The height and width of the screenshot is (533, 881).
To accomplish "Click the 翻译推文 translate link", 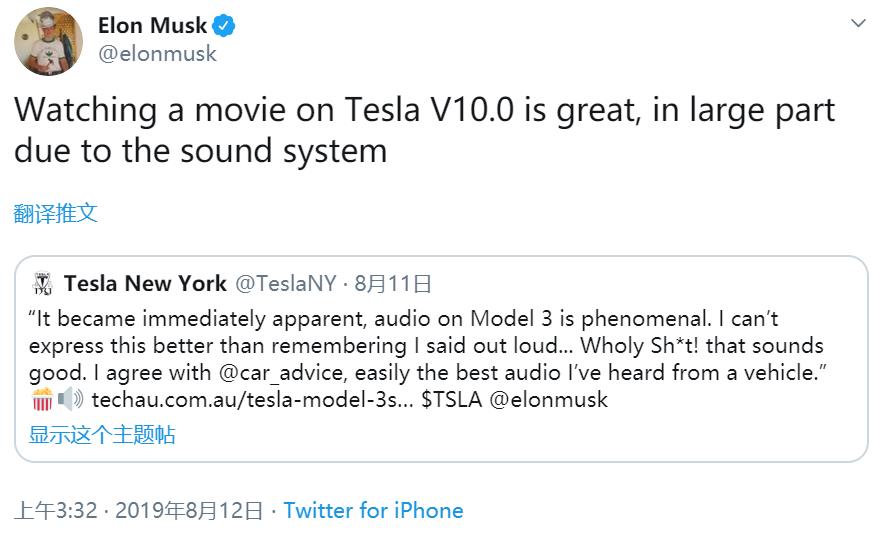I will pyautogui.click(x=56, y=213).
